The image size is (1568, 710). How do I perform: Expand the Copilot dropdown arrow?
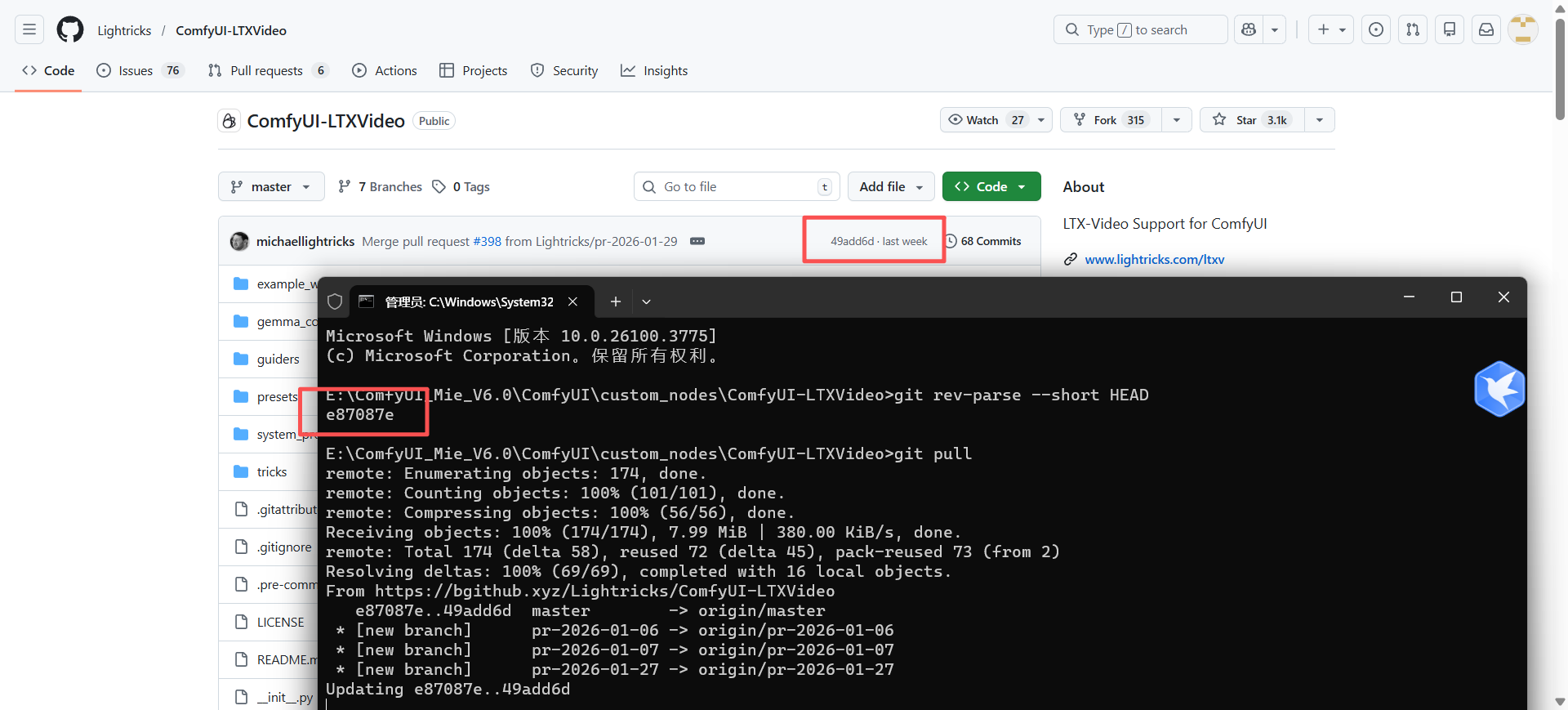(1275, 30)
